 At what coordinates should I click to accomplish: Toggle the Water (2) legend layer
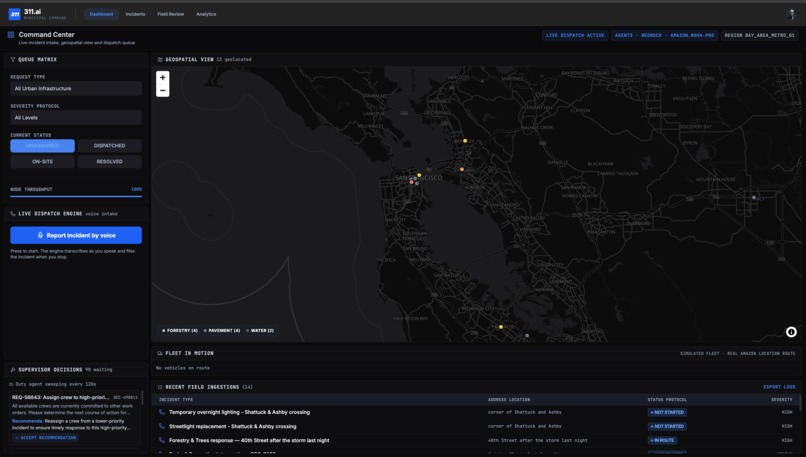260,331
